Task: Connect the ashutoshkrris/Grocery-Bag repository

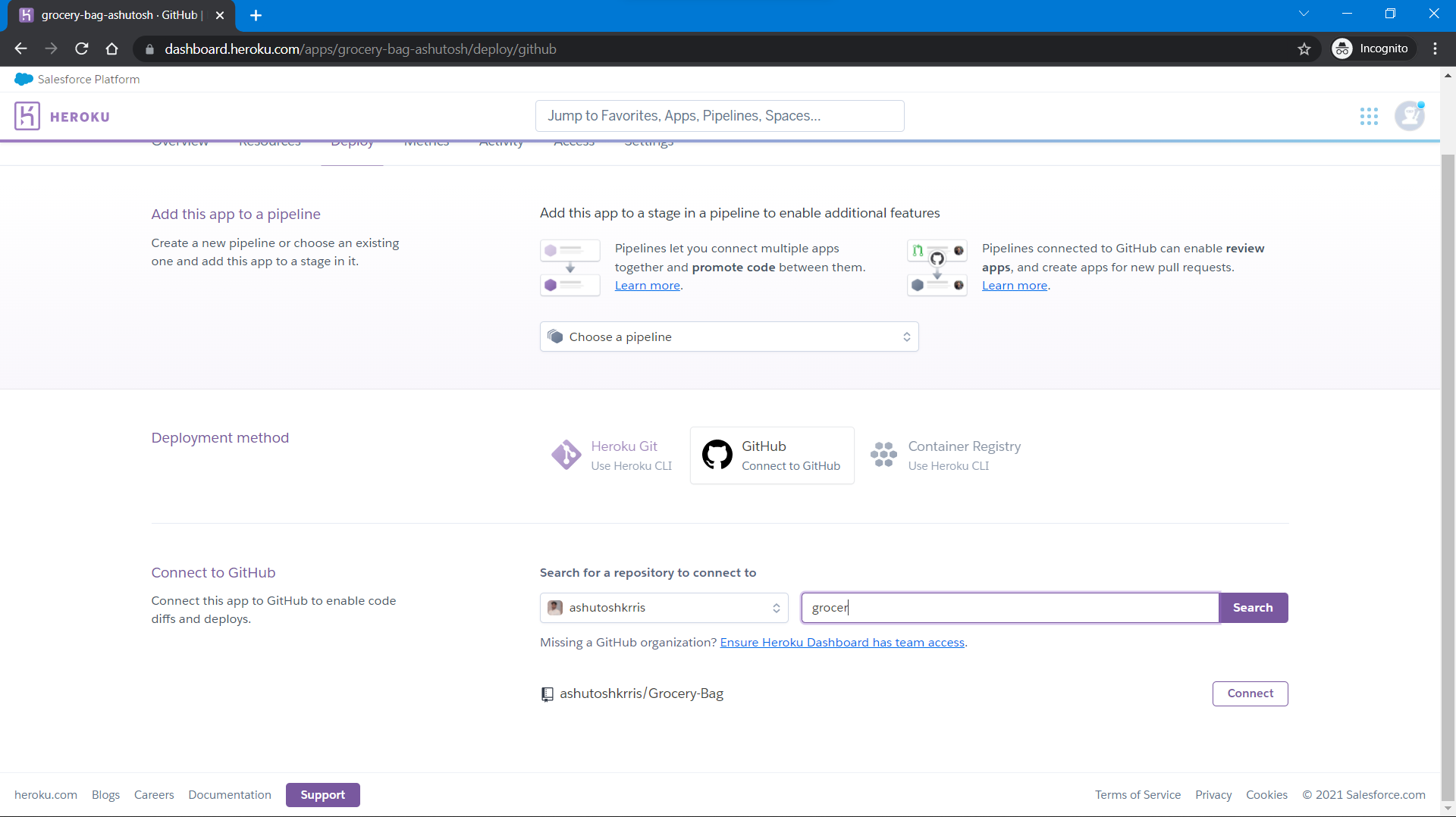Action: (x=1250, y=693)
